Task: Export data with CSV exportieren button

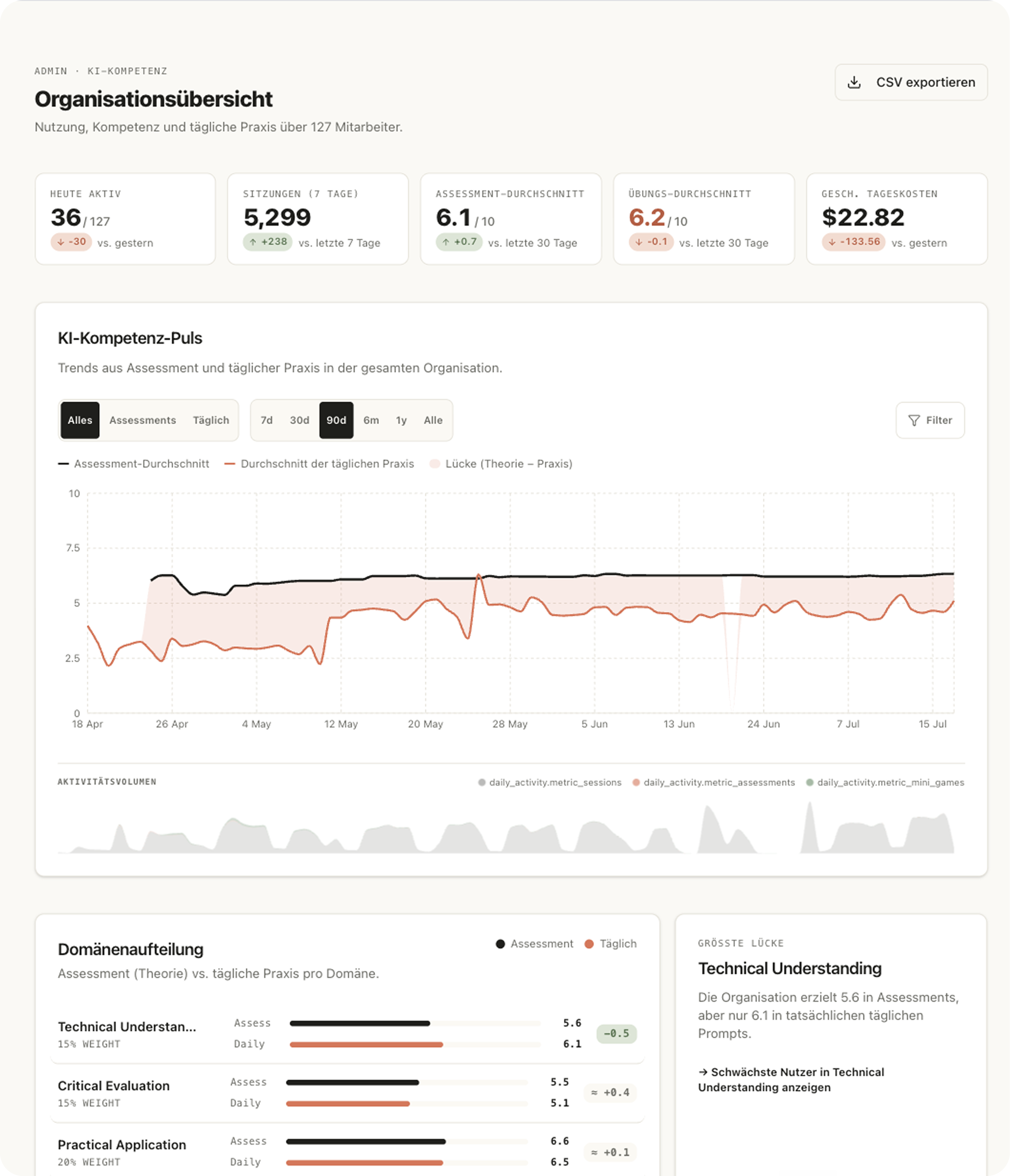Action: (911, 82)
